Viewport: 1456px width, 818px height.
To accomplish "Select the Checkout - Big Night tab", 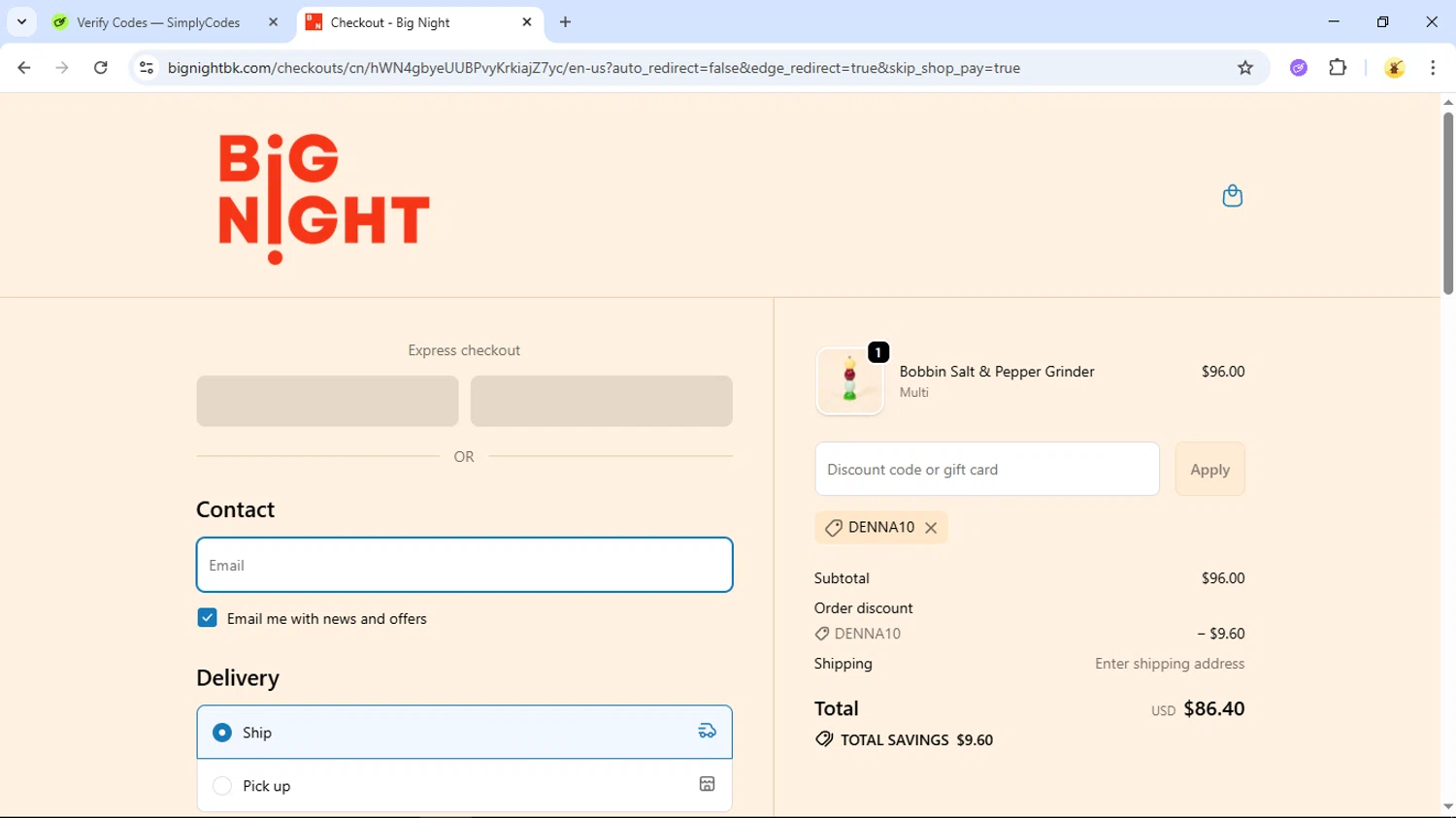I will click(x=419, y=22).
